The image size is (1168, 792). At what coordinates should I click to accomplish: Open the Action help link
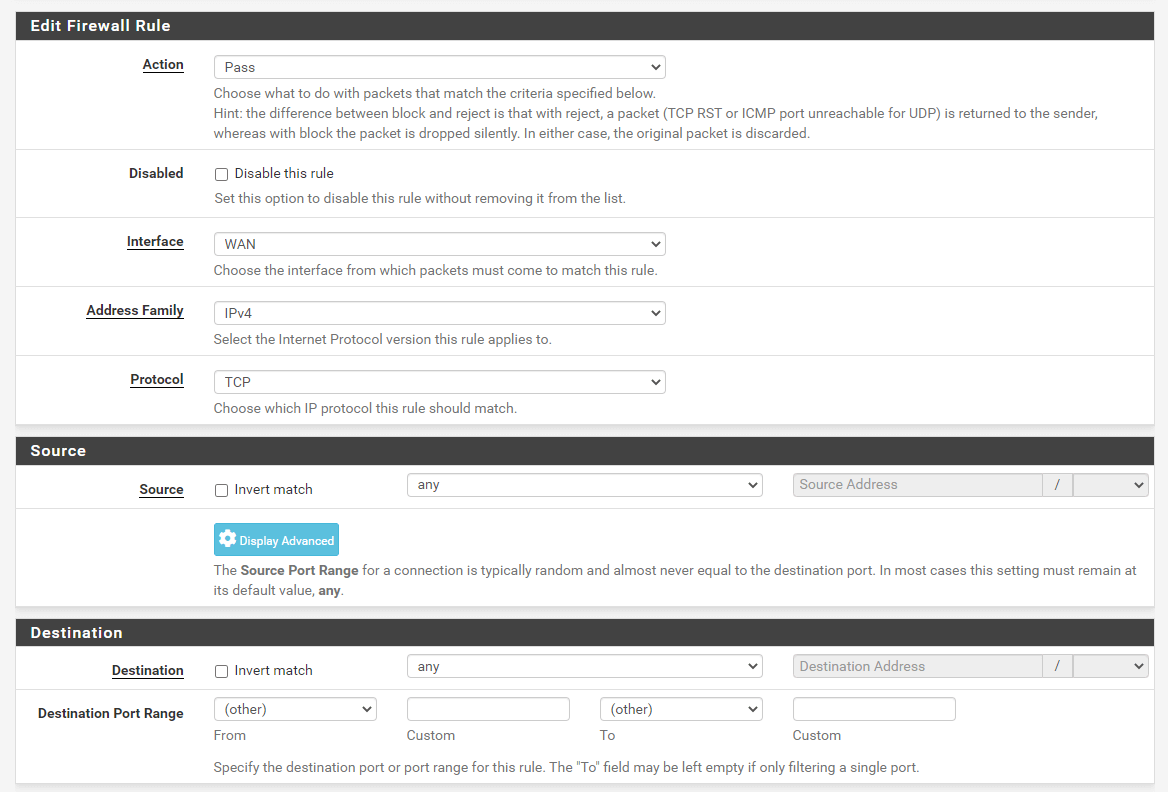pyautogui.click(x=163, y=64)
